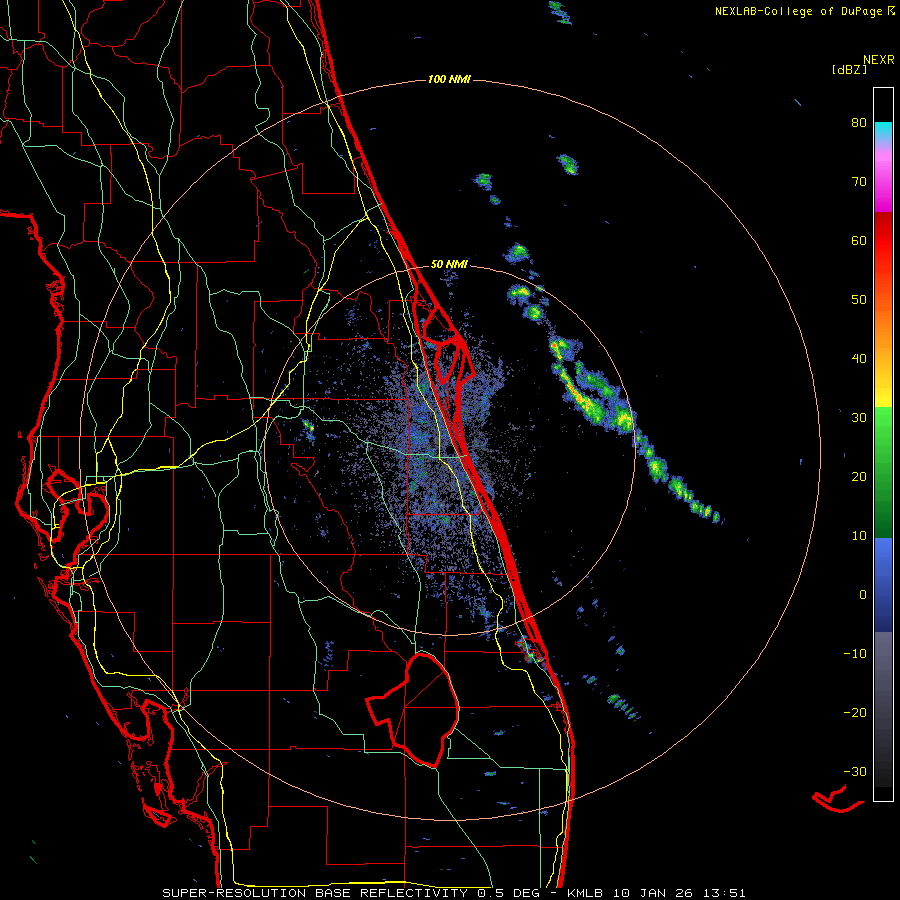Click the 60 value on dBZ scale
The image size is (900, 900).
859,240
